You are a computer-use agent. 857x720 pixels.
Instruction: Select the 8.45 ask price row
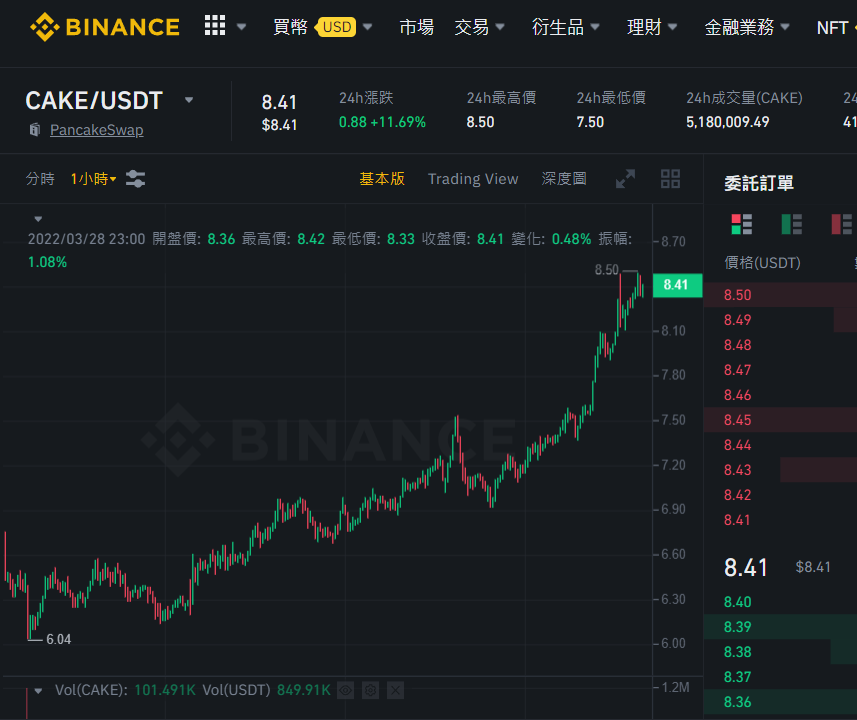coord(780,420)
